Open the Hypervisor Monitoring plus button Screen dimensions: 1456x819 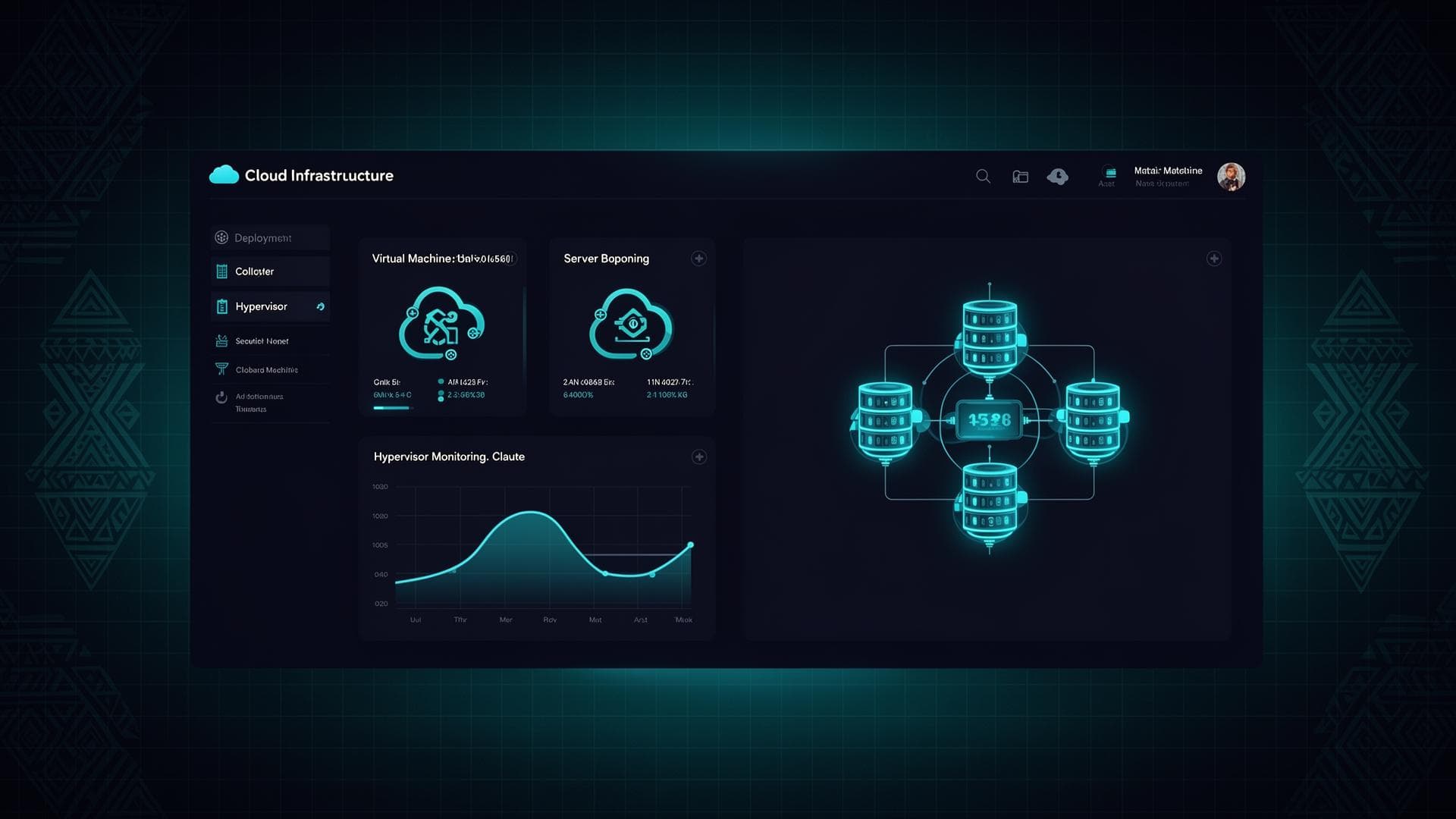[x=699, y=457]
